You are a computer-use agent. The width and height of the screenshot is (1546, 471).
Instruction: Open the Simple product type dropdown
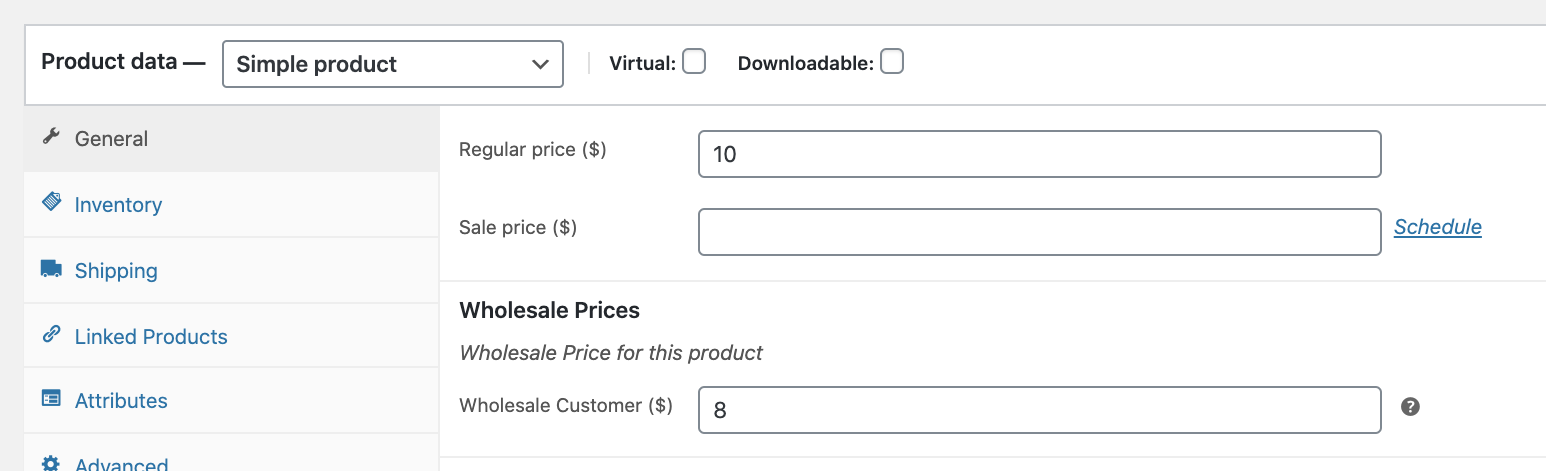392,64
